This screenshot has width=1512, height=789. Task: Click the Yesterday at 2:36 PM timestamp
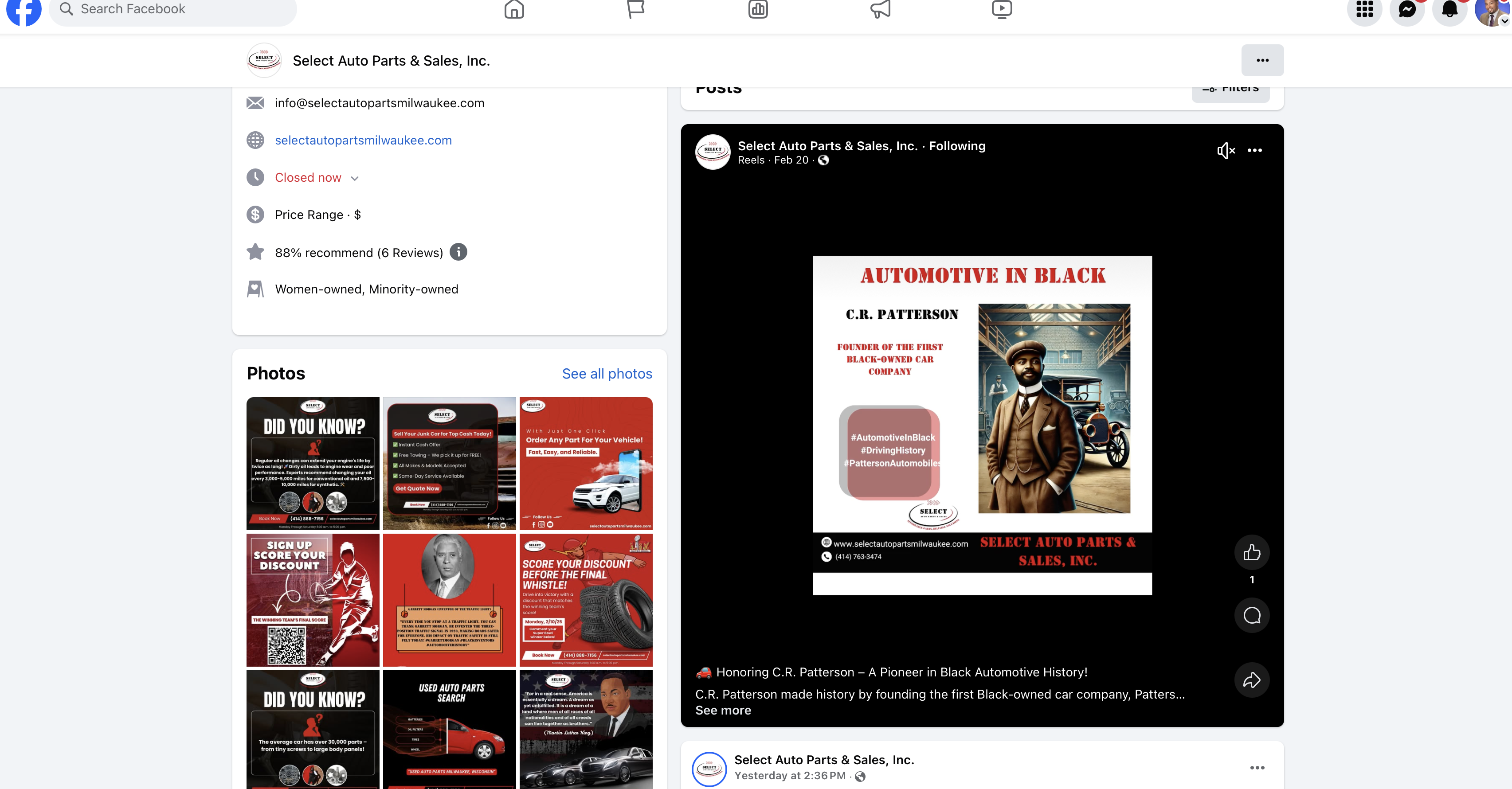[790, 776]
